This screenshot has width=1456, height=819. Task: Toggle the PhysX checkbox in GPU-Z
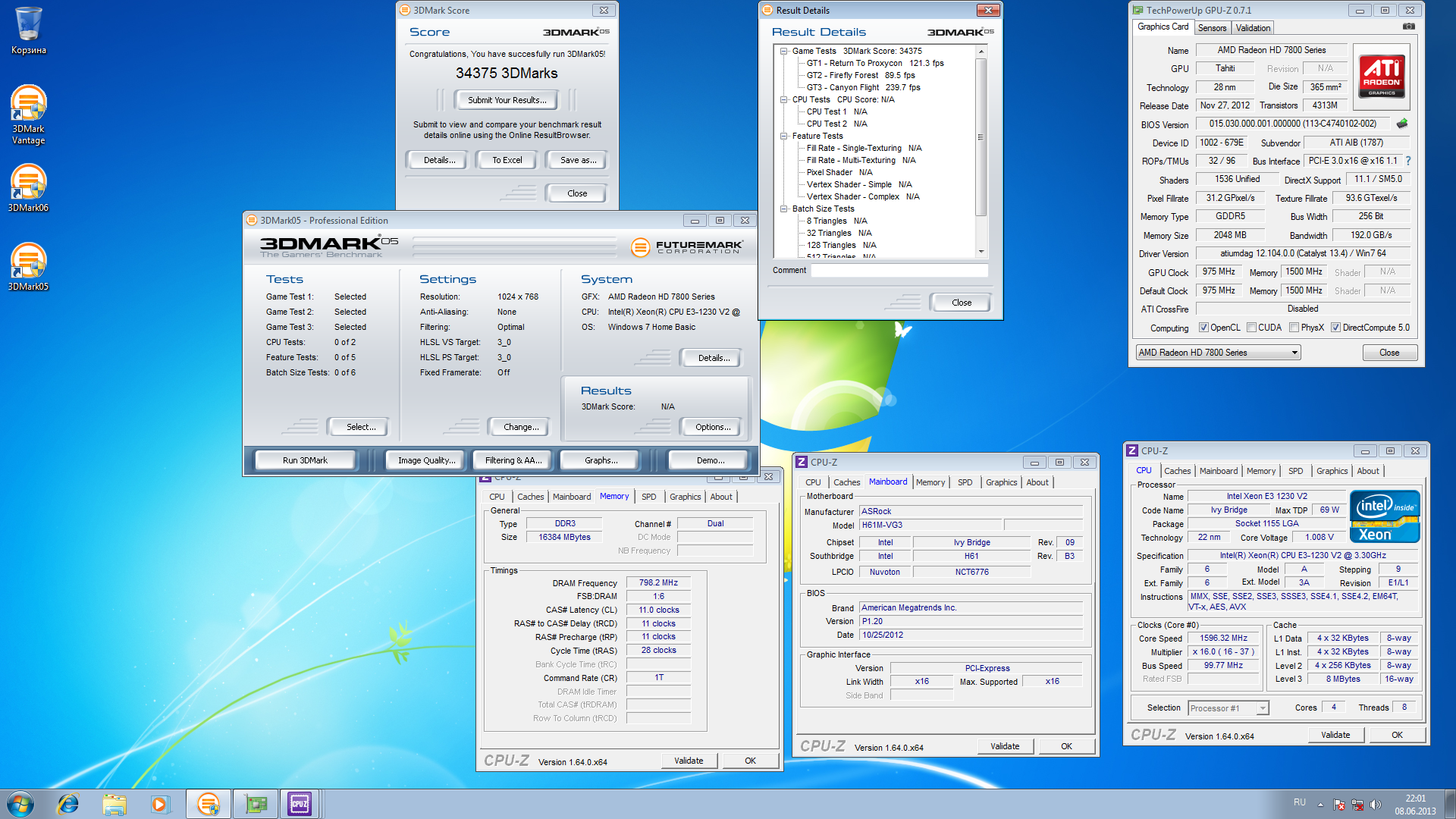tap(1294, 328)
